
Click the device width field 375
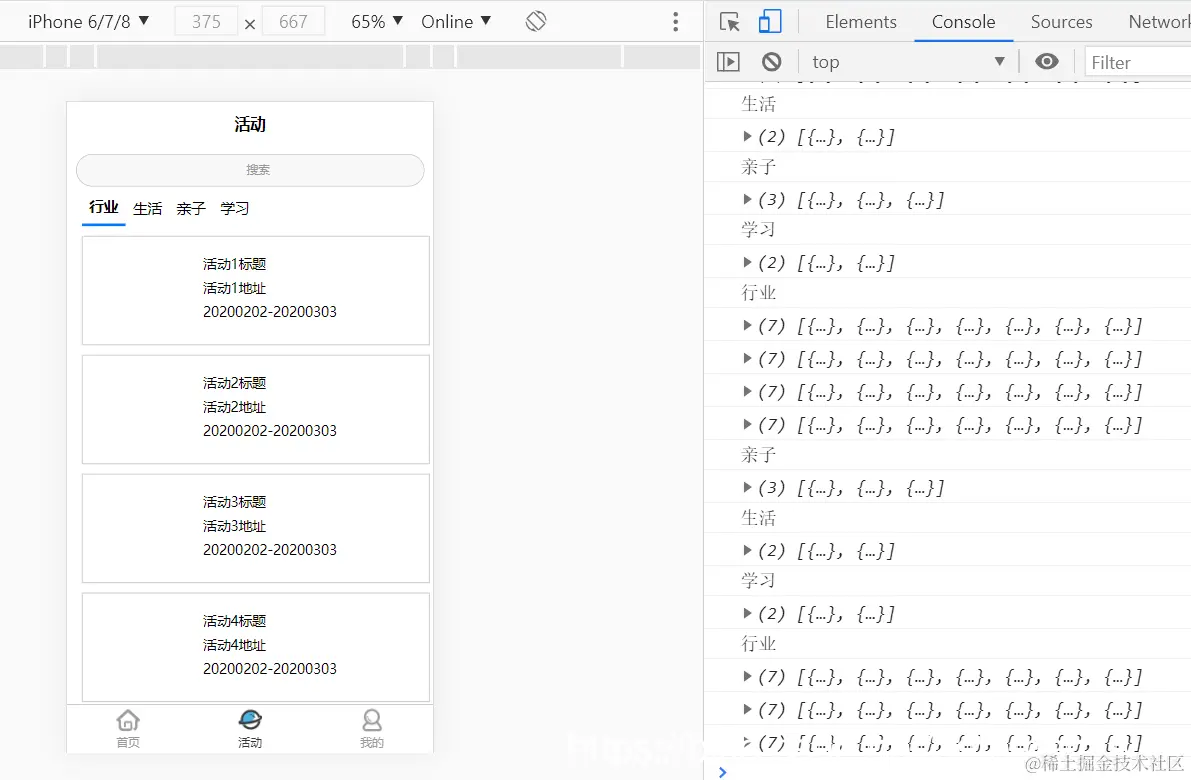(206, 21)
